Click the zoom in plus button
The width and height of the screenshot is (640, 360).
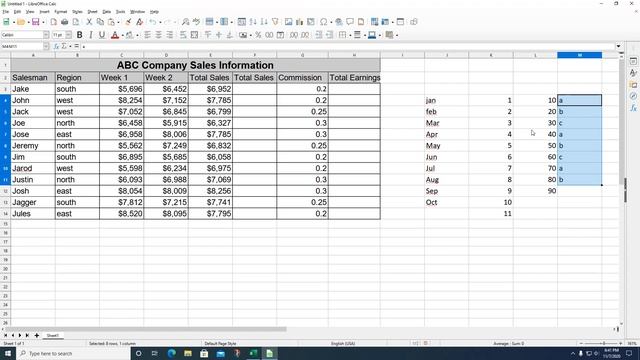click(620, 344)
